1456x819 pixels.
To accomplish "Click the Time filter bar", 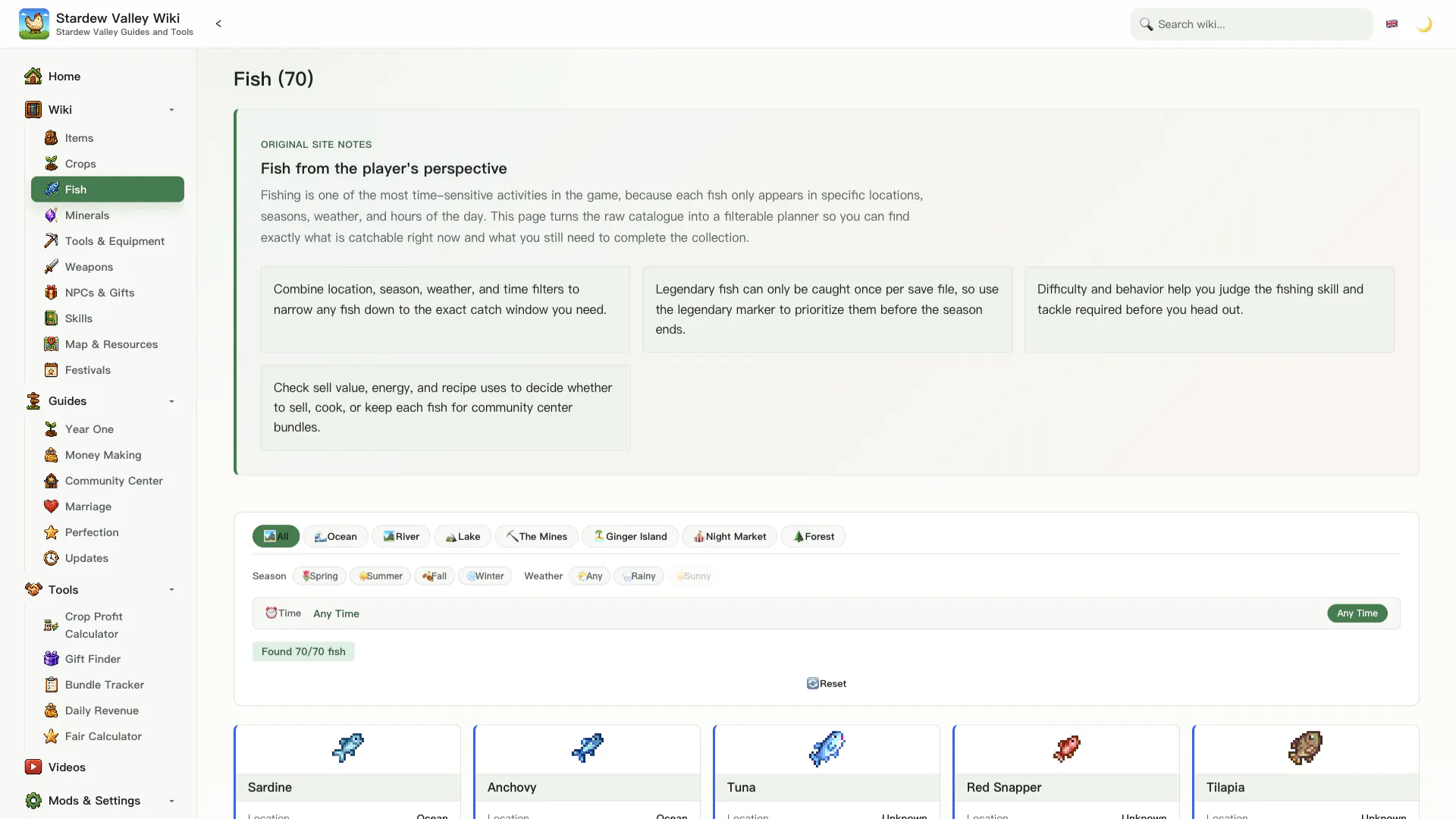I will pos(827,613).
